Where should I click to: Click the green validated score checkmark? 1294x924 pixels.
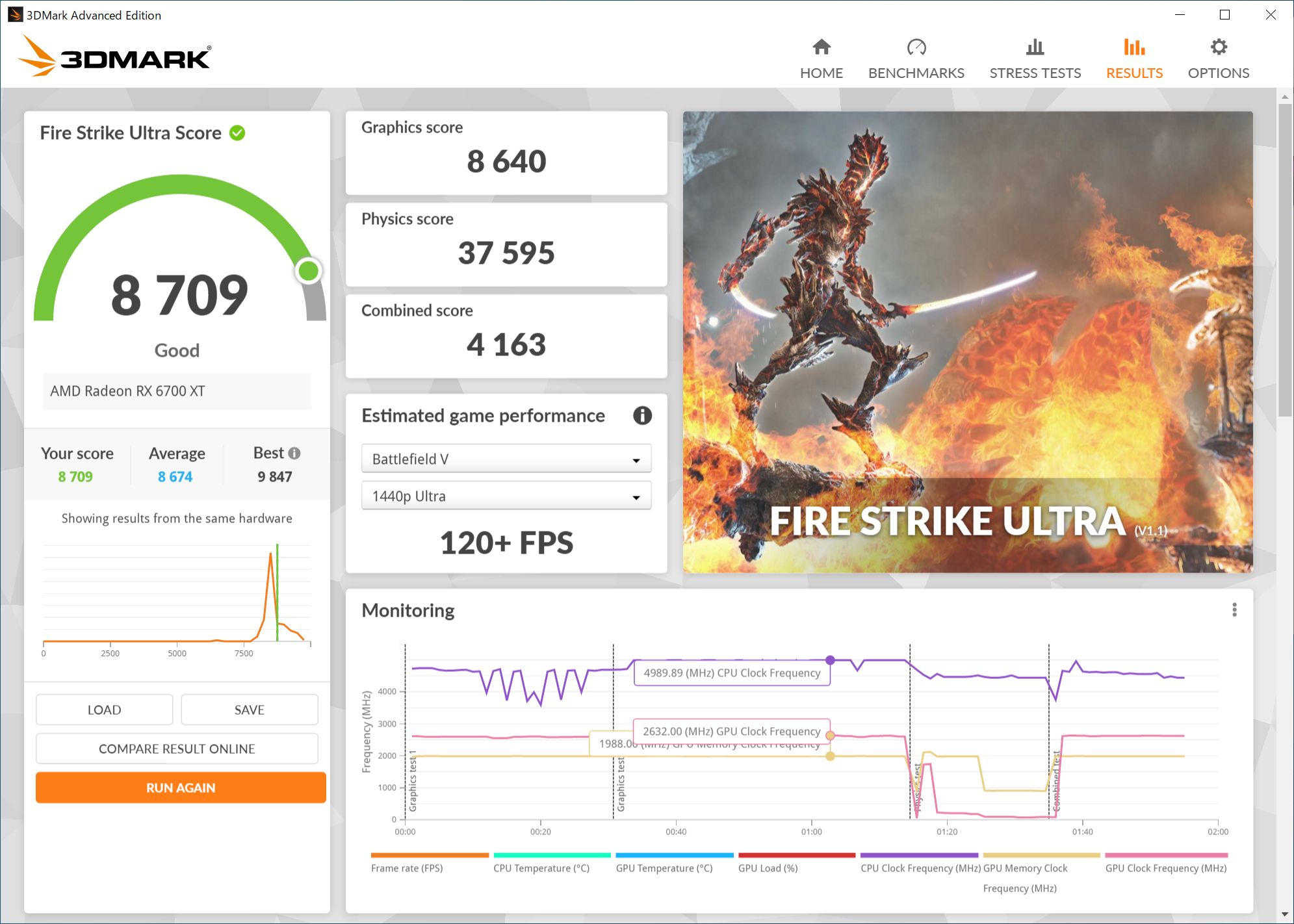(x=238, y=133)
